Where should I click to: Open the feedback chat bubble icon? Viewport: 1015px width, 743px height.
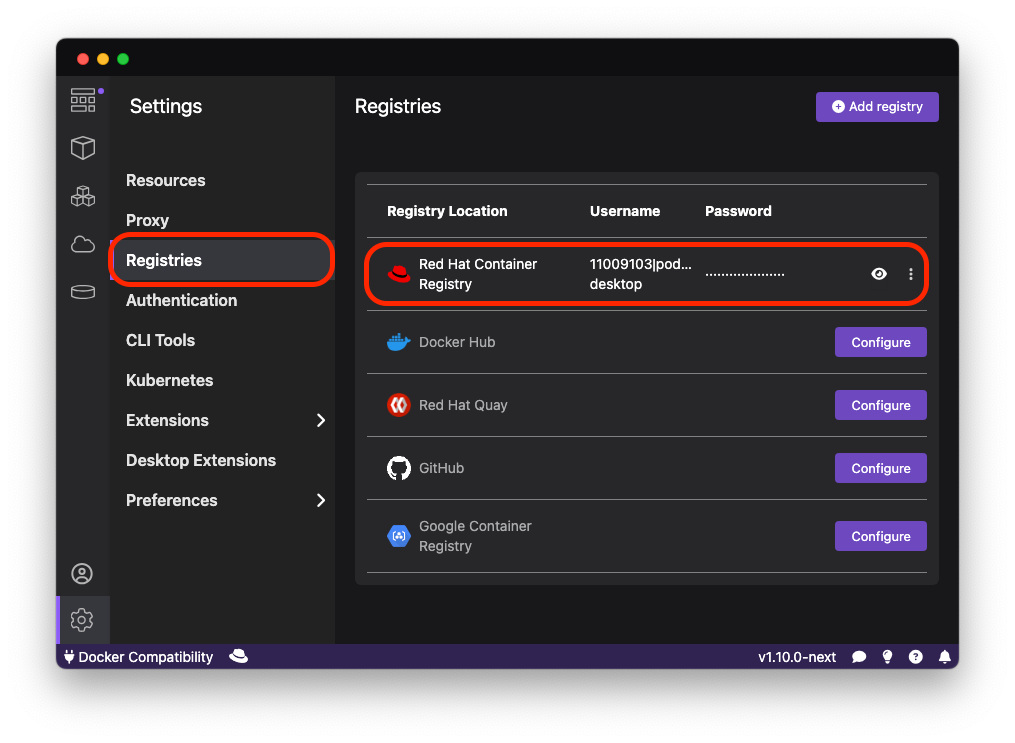click(x=859, y=658)
